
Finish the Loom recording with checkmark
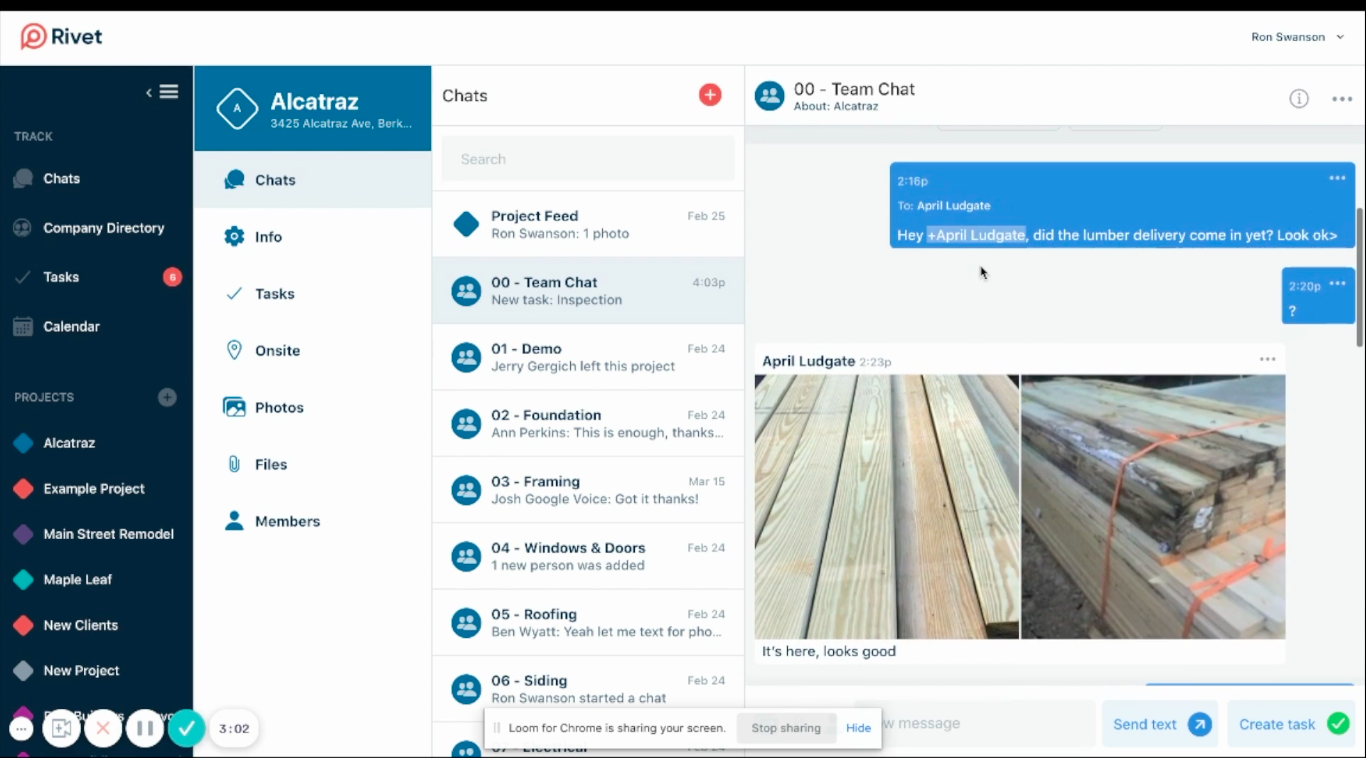187,729
